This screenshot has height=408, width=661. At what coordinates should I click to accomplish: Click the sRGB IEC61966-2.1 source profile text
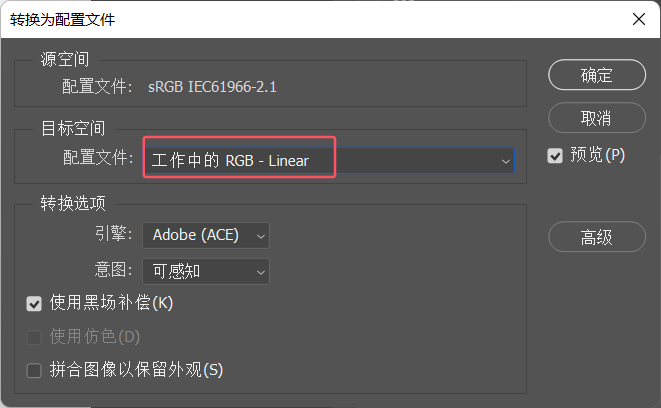(x=210, y=87)
